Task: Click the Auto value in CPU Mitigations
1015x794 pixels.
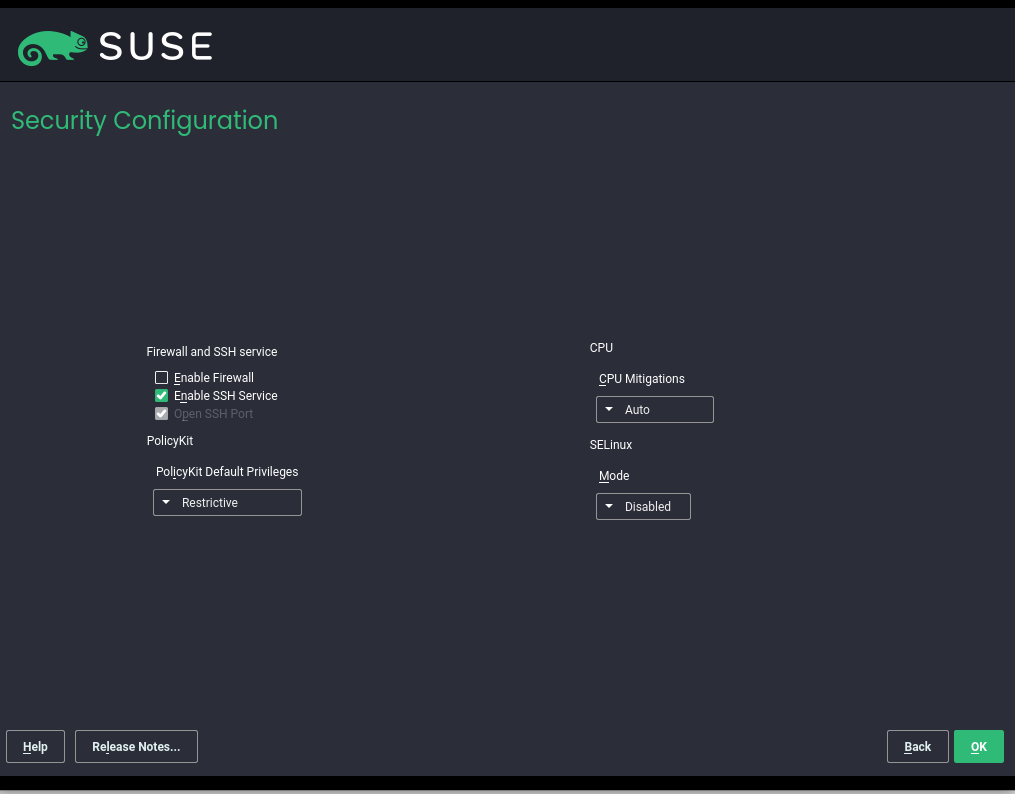Action: [x=637, y=409]
